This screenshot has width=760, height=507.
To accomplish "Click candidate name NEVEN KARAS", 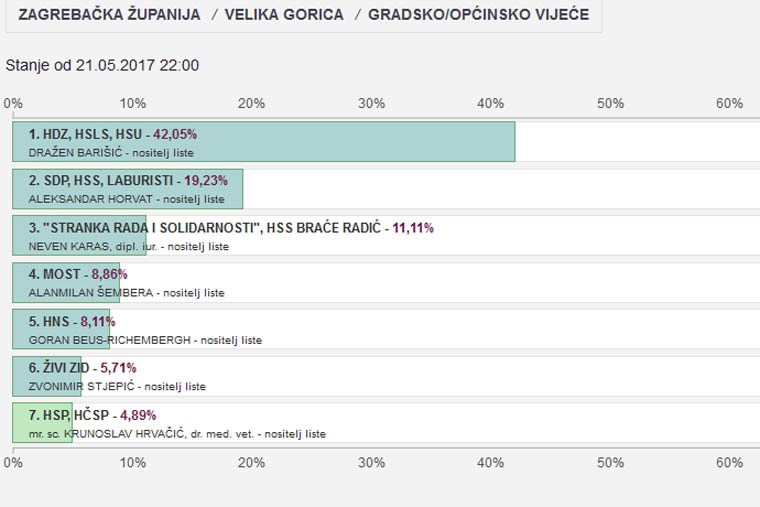I will pos(69,246).
